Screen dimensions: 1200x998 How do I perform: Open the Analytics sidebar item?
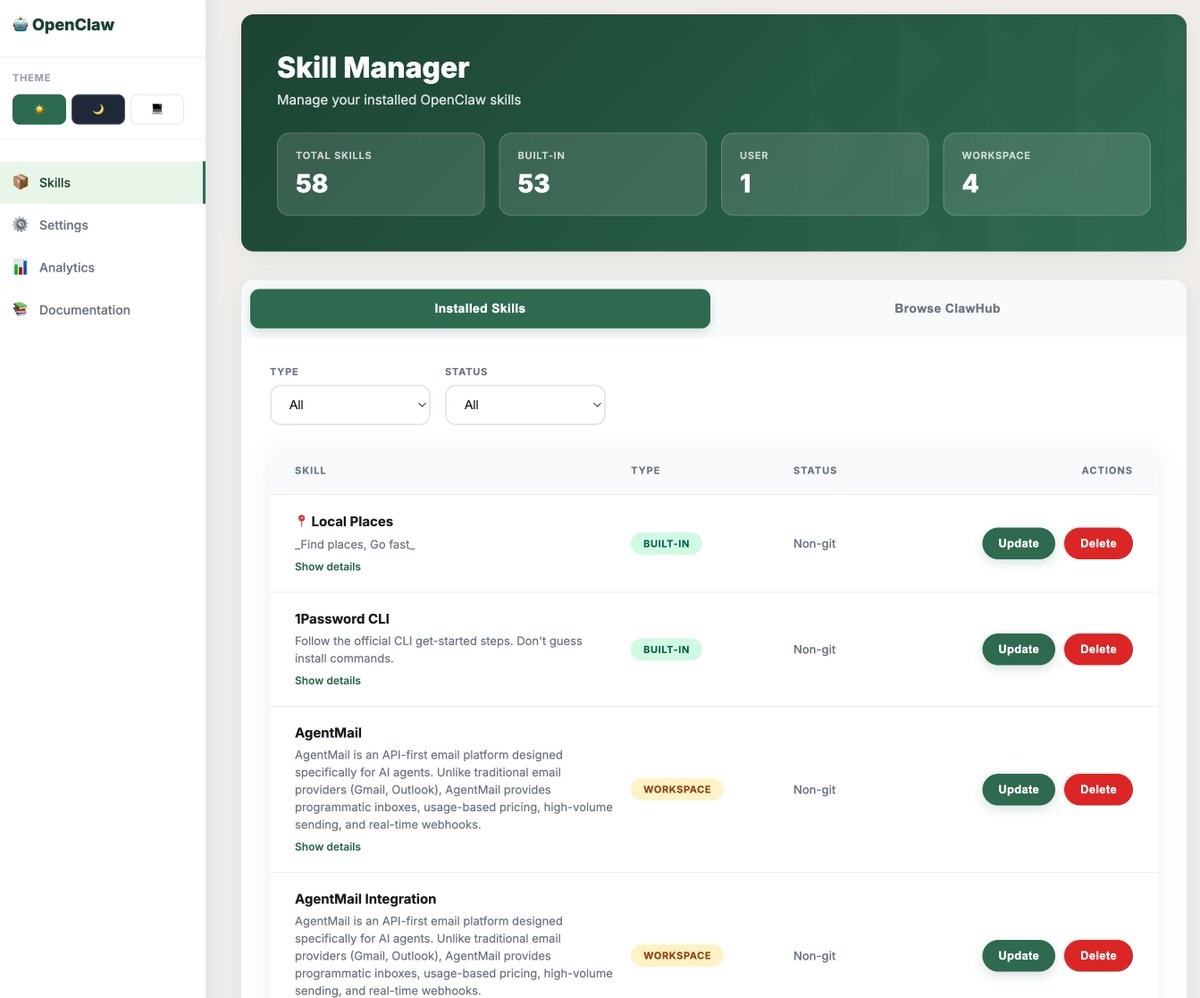103,267
